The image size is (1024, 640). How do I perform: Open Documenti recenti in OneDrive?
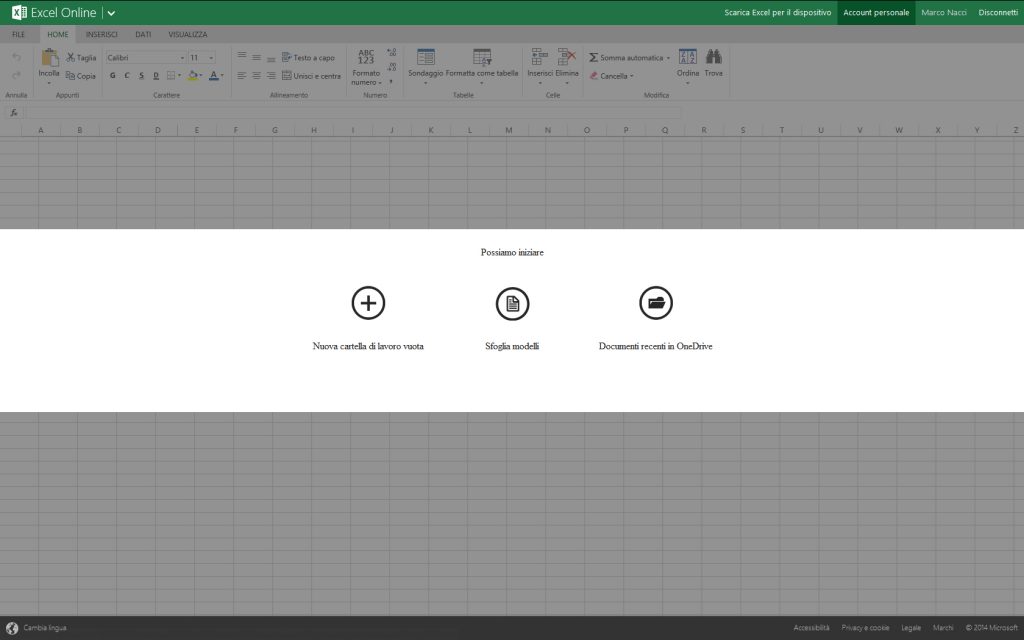pos(656,302)
